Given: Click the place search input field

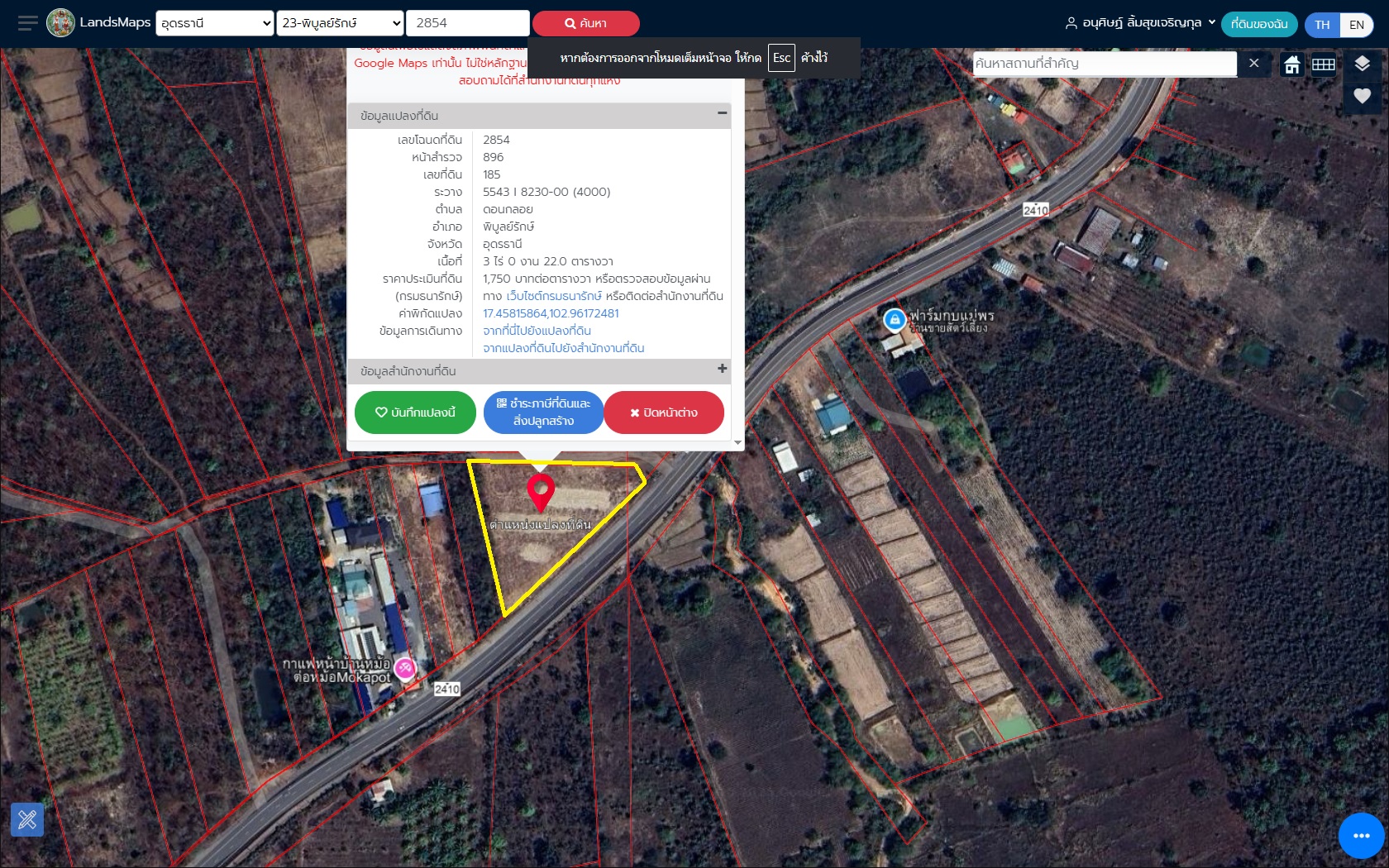Looking at the screenshot, I should click(1104, 64).
